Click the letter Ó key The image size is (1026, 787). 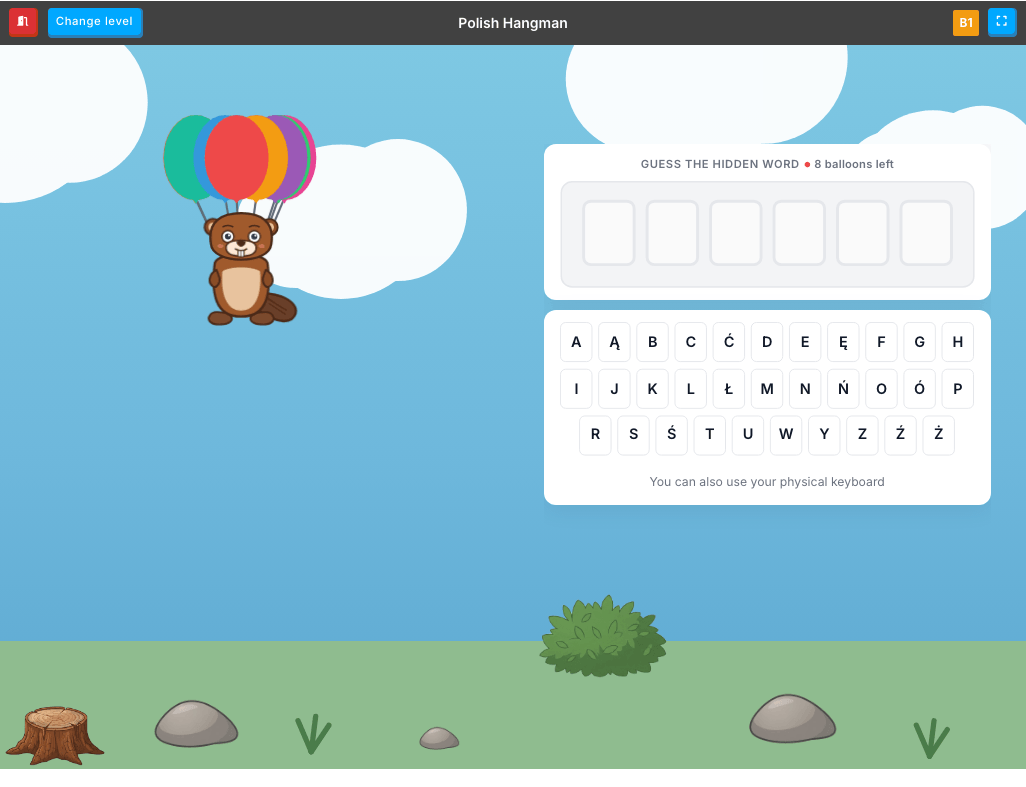tap(919, 389)
